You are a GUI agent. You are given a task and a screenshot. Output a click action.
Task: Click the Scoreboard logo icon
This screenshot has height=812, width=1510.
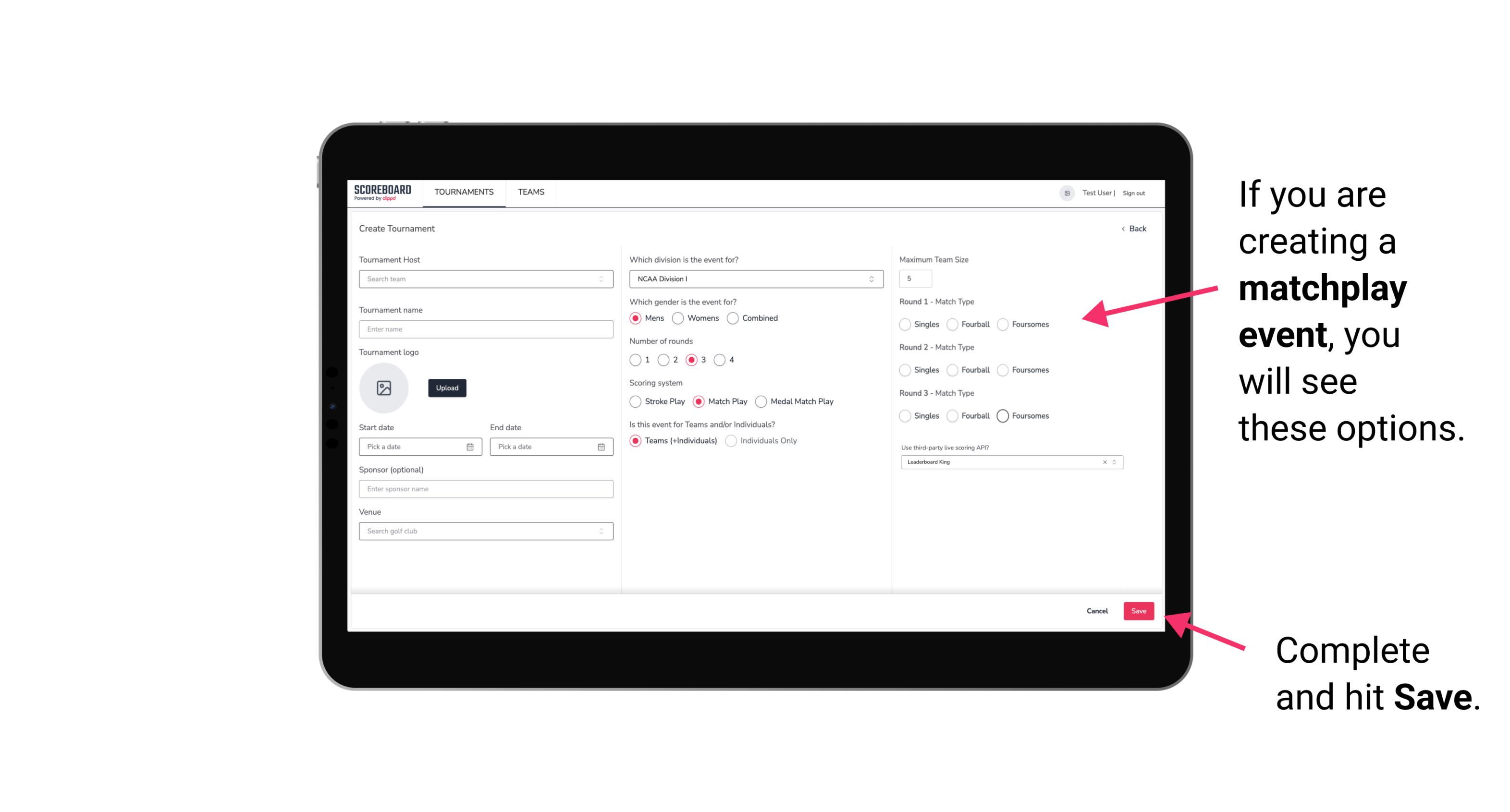(x=384, y=192)
